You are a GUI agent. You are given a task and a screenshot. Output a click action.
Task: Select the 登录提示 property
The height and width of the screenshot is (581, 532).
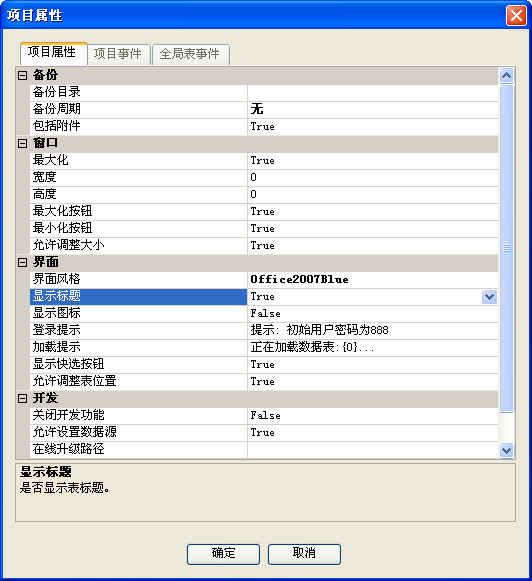[x=139, y=331]
